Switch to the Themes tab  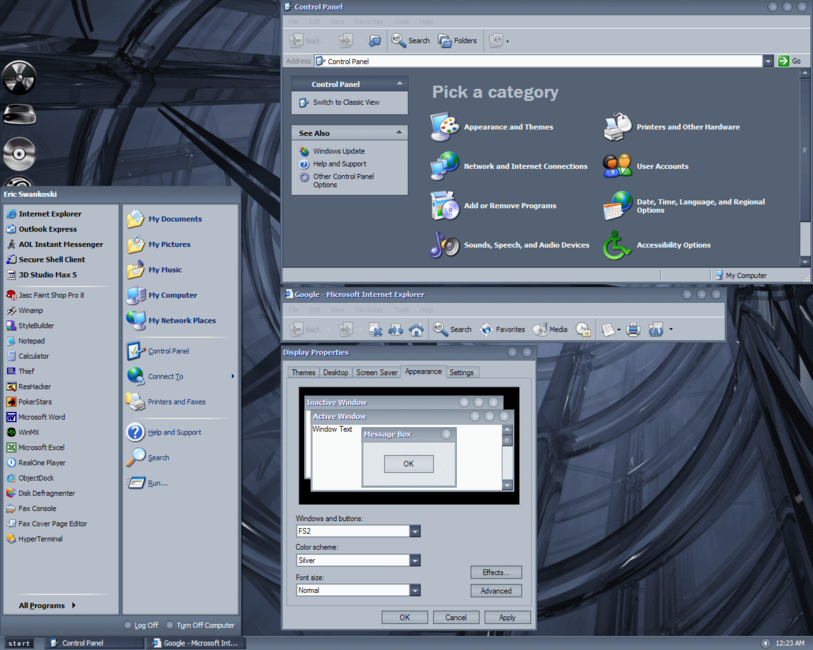pyautogui.click(x=303, y=372)
